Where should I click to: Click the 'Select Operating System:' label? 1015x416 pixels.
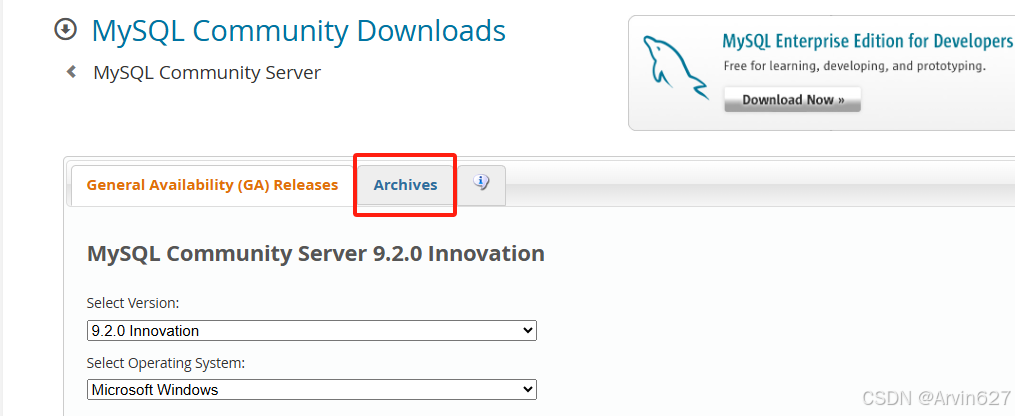pyautogui.click(x=166, y=363)
